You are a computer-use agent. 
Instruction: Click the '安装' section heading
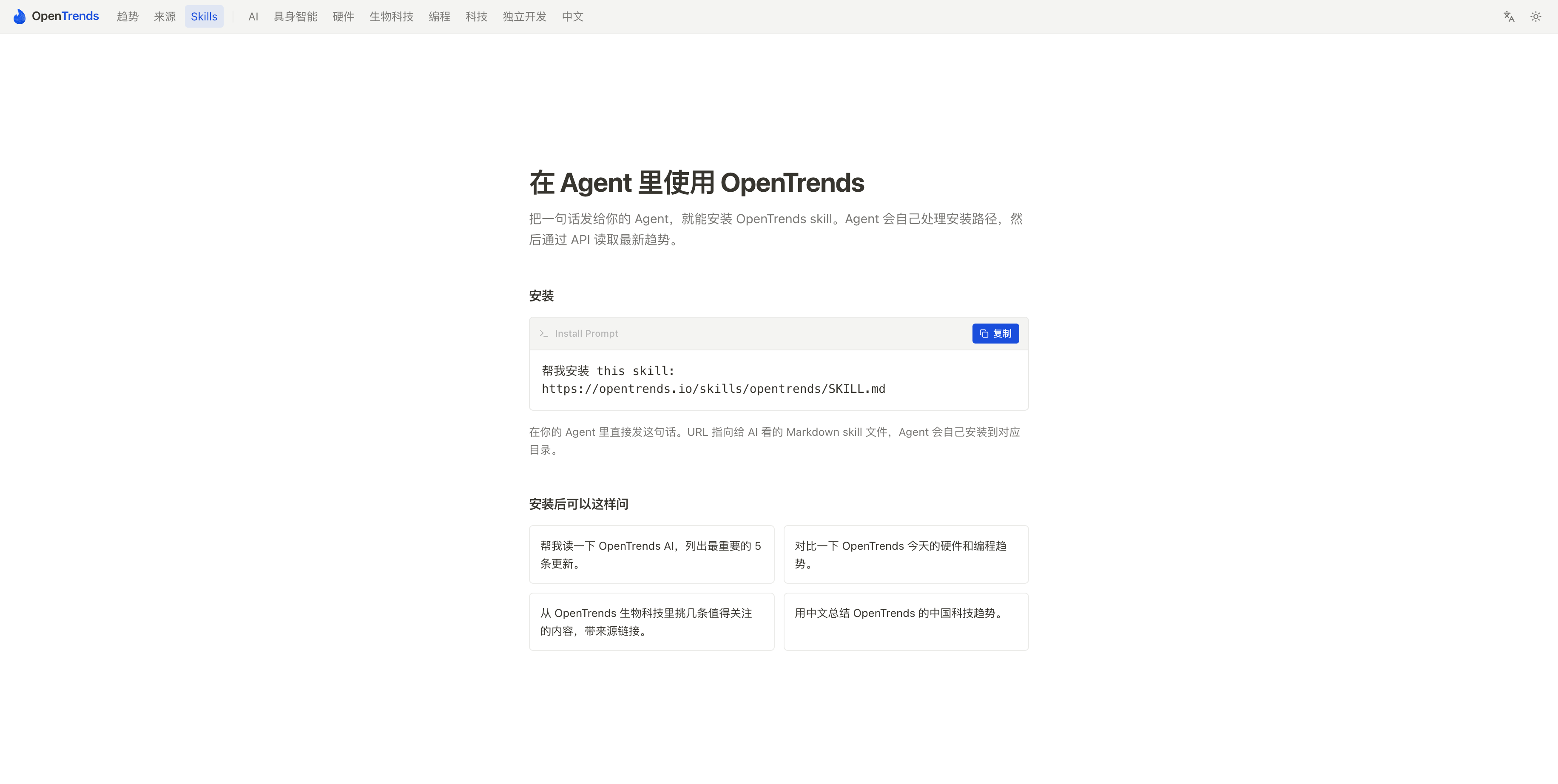pyautogui.click(x=541, y=296)
